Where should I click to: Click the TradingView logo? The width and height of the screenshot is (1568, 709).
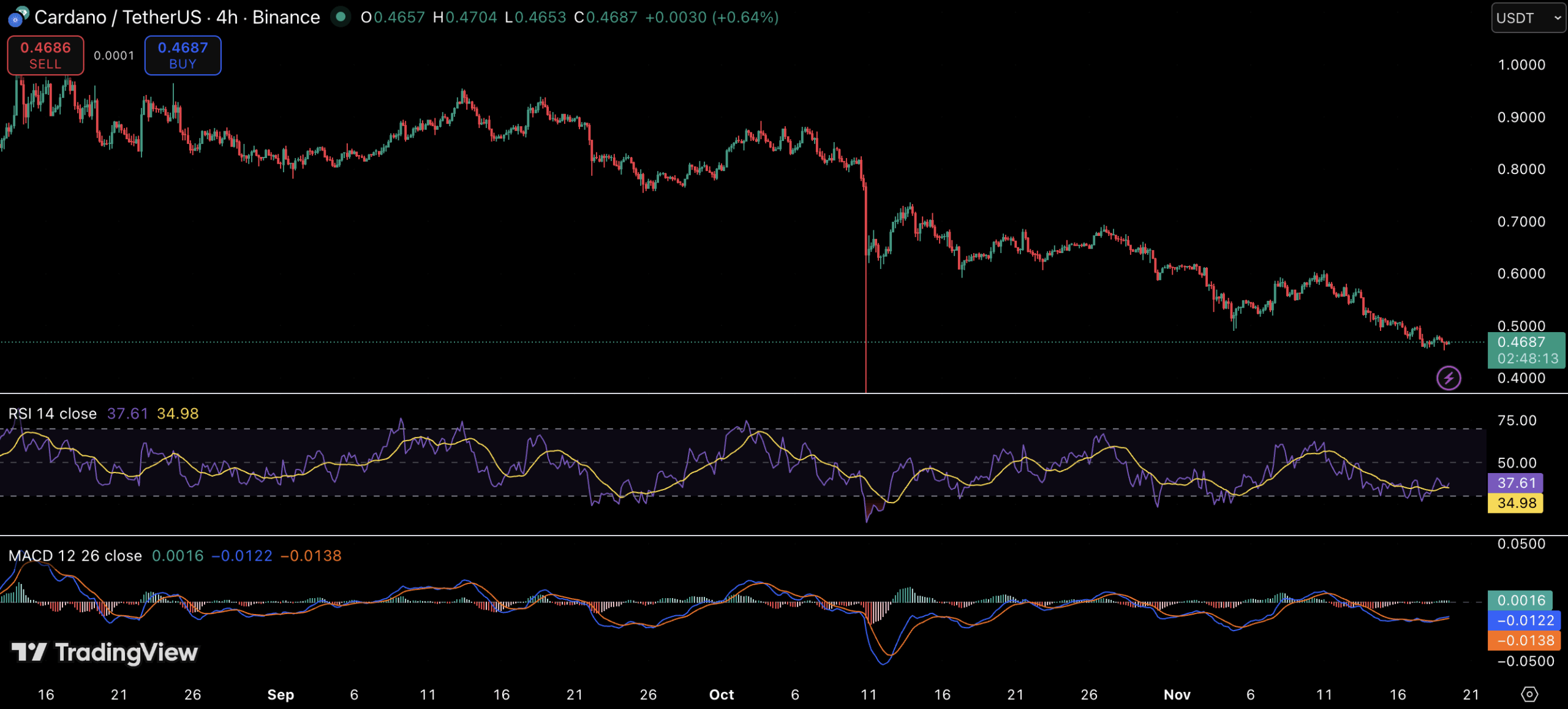(x=105, y=652)
